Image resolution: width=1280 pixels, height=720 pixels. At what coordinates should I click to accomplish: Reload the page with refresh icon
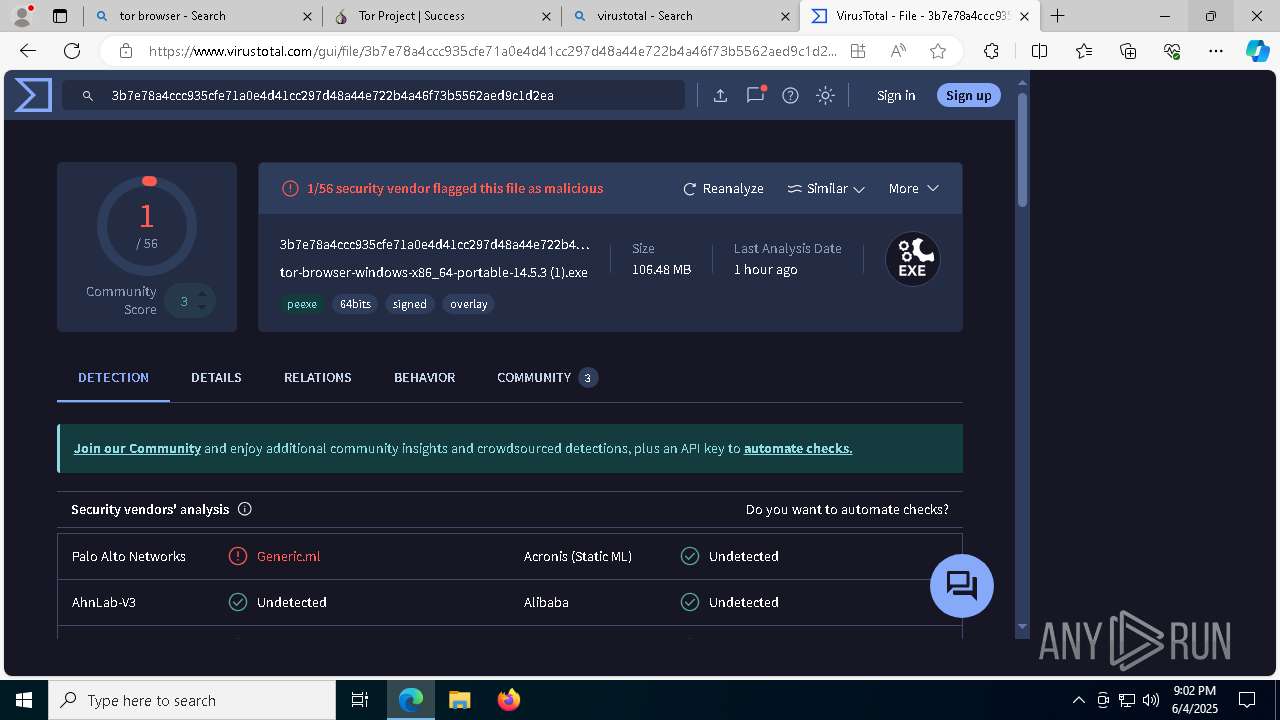(72, 51)
